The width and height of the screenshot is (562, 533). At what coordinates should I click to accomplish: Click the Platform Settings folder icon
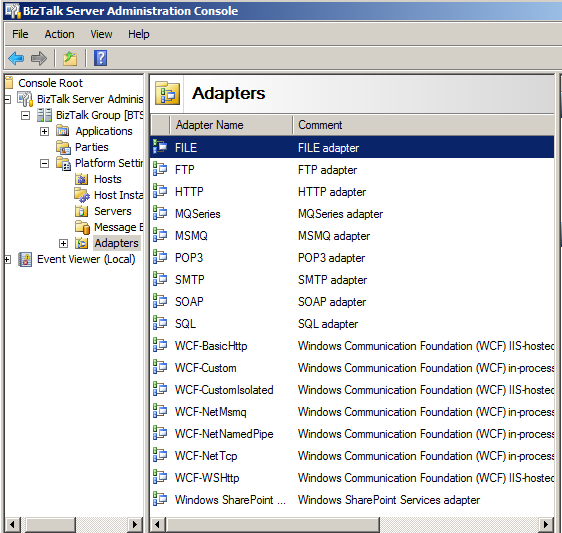coord(63,163)
